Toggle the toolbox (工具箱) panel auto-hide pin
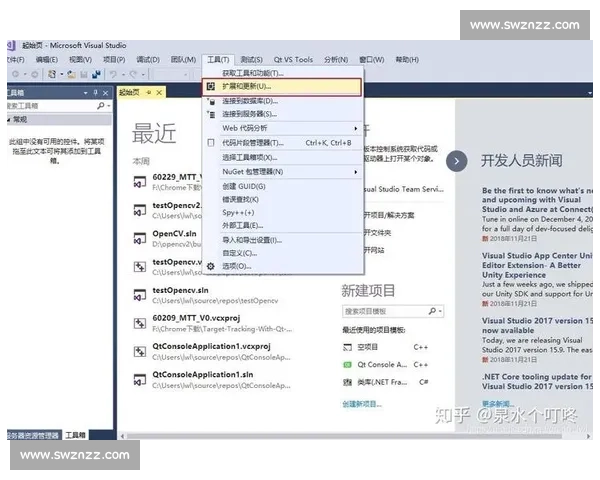 pos(95,93)
